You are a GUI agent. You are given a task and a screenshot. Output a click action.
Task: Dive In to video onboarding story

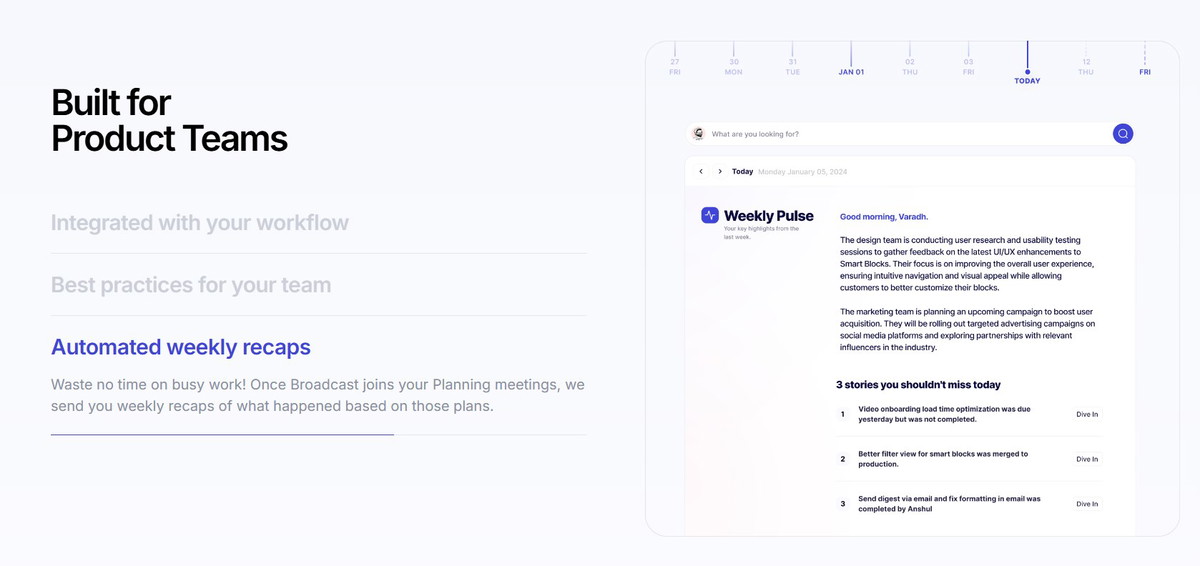[1087, 414]
